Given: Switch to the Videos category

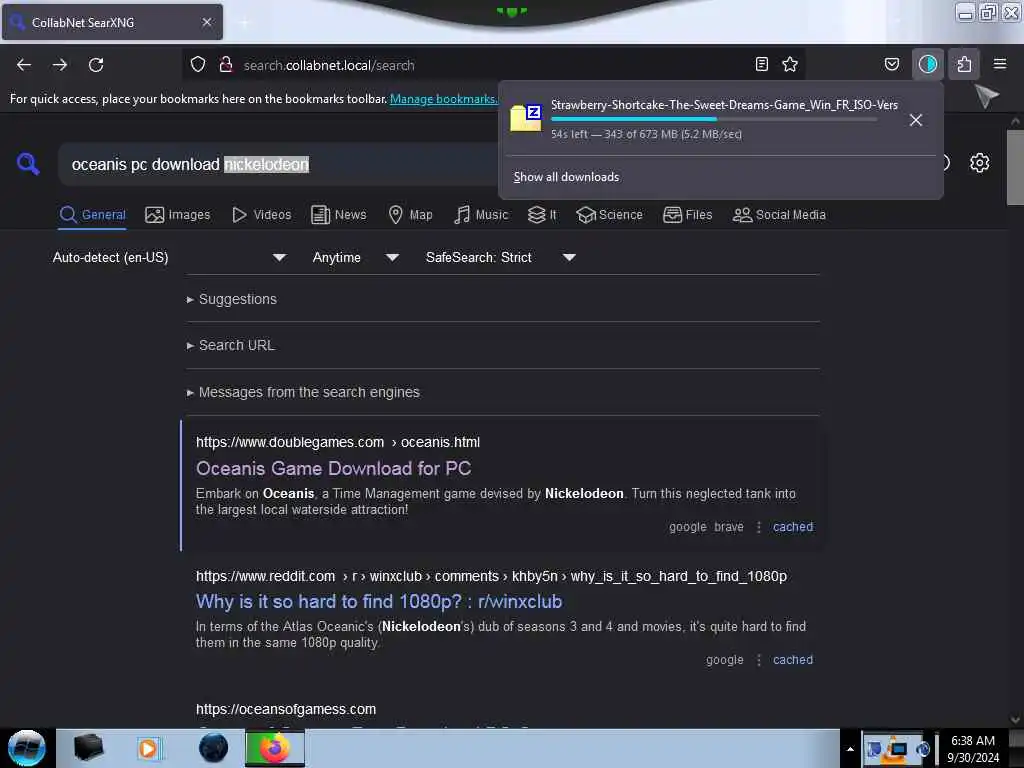Looking at the screenshot, I should coord(261,215).
